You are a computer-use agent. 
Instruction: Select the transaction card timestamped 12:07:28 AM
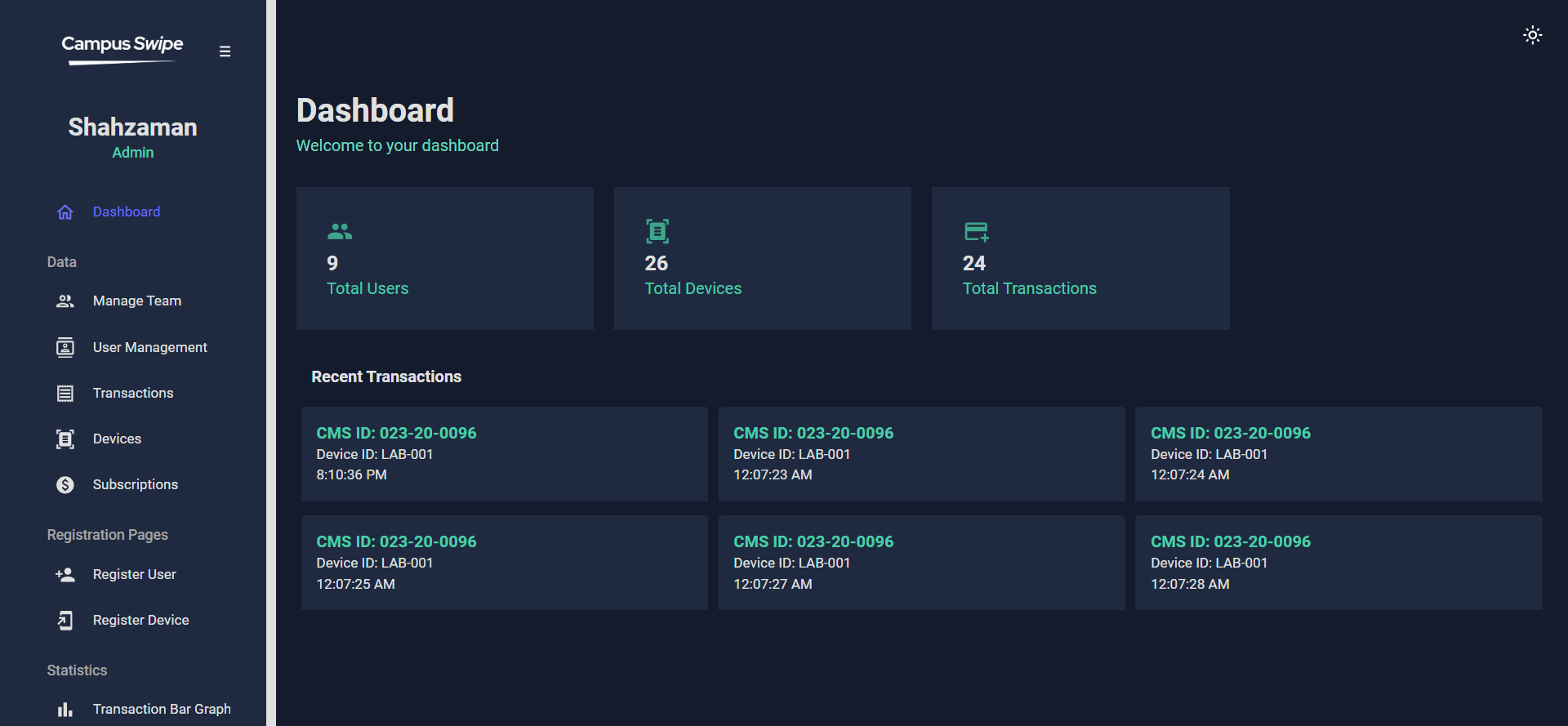(x=1339, y=563)
